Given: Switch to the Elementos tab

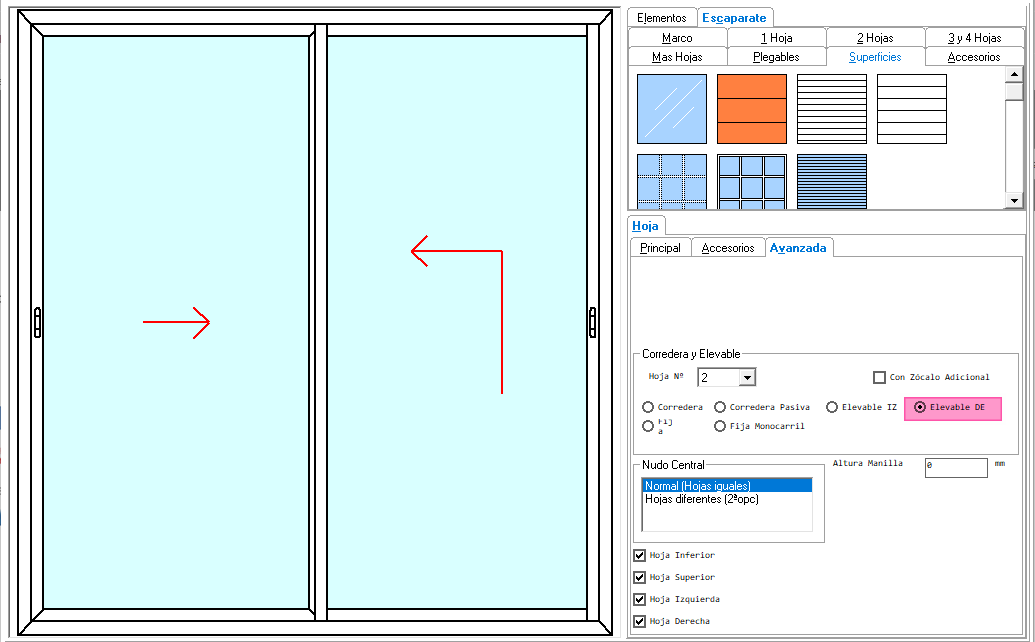Looking at the screenshot, I should tap(661, 18).
